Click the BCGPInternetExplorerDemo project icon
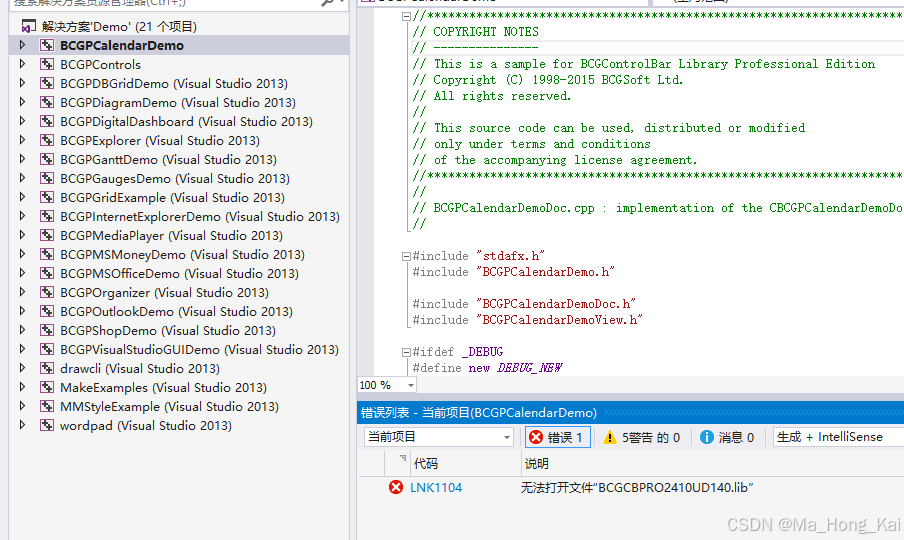This screenshot has height=540, width=904. pyautogui.click(x=47, y=216)
